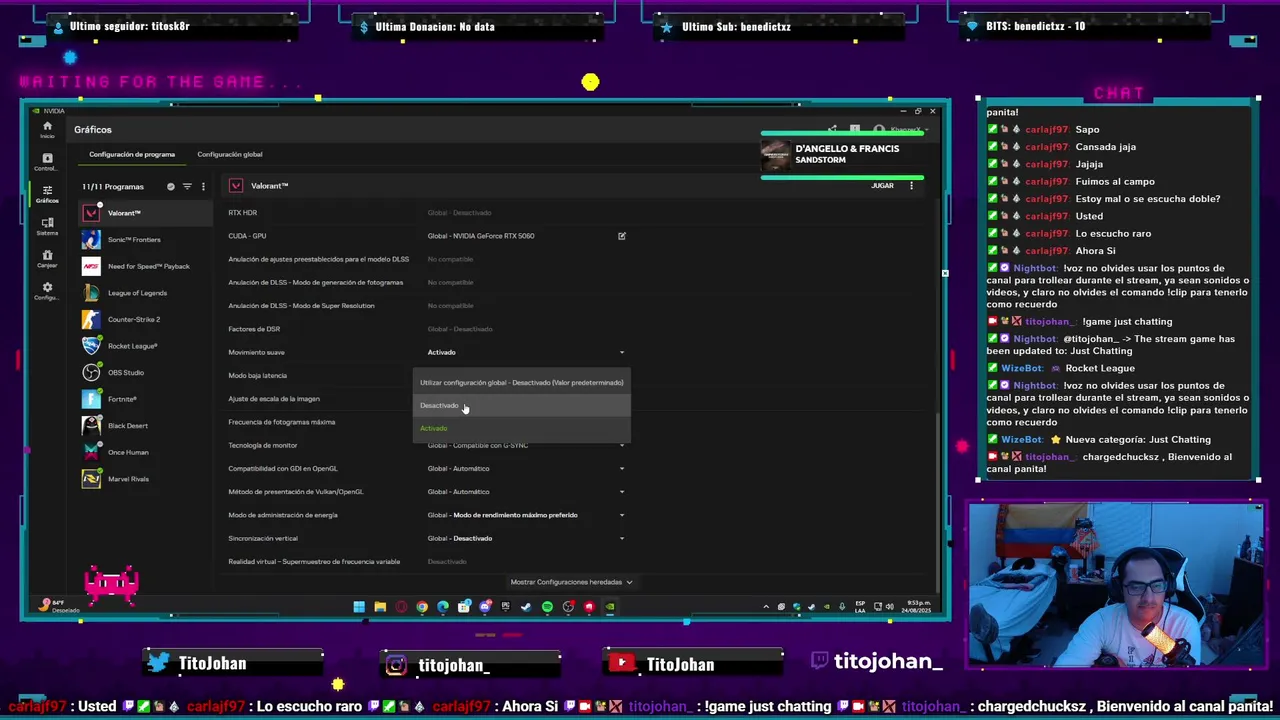Screen dimensions: 1280x720
Task: Select the Gráficos sidebar icon
Action: [x=47, y=193]
